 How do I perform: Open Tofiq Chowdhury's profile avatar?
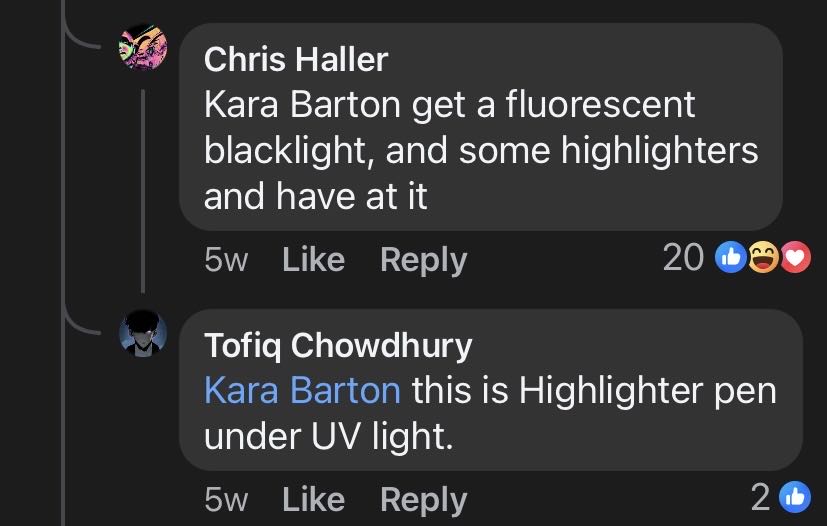[143, 332]
